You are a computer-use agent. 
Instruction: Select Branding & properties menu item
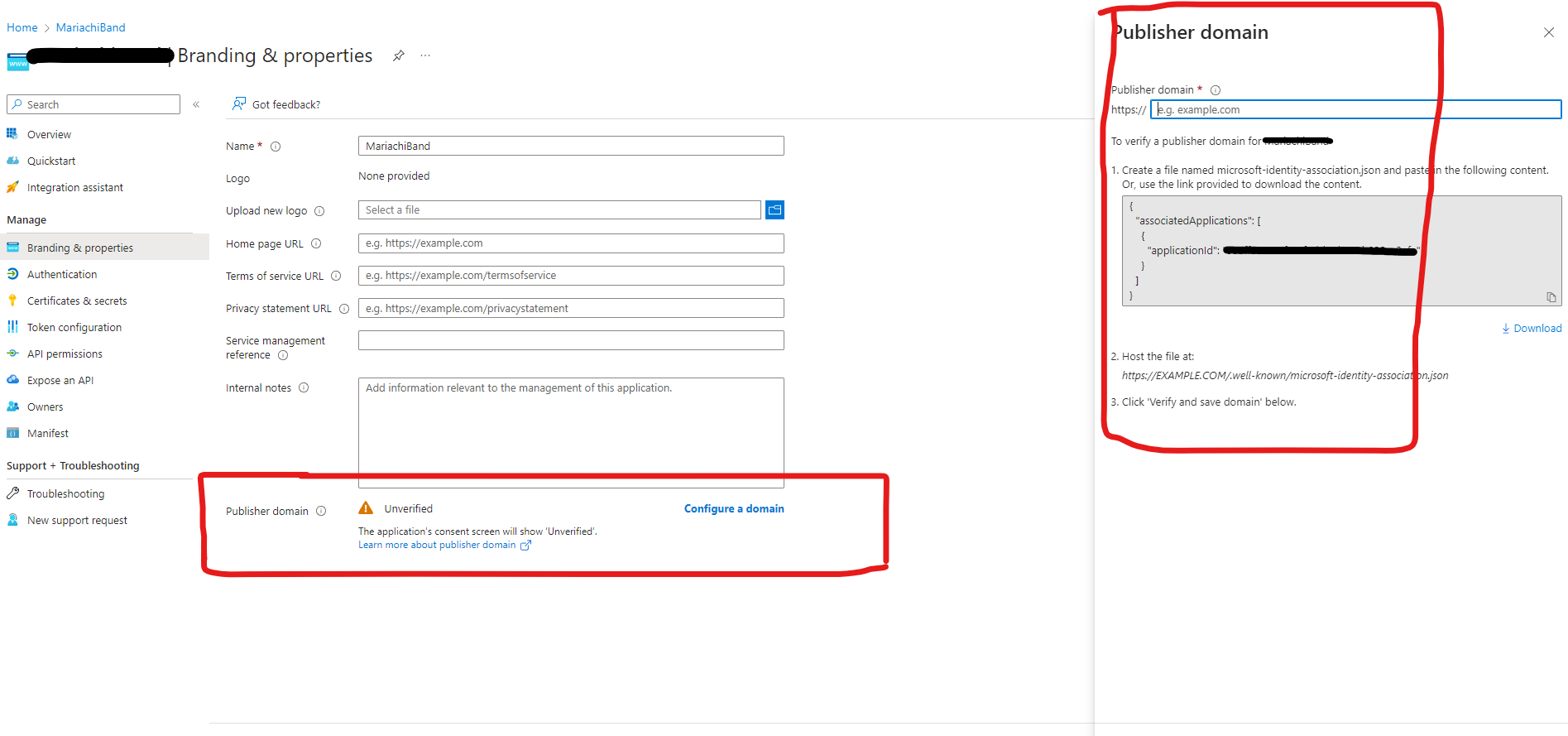point(104,248)
